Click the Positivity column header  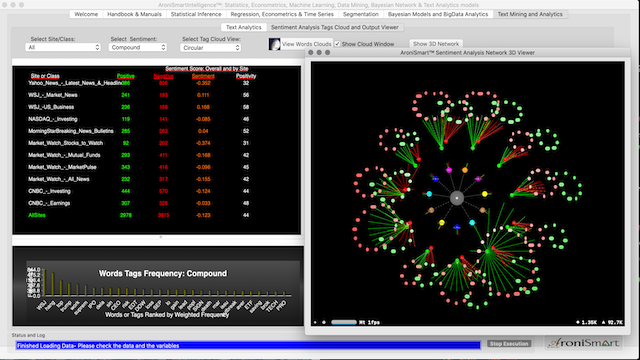pyautogui.click(x=246, y=76)
